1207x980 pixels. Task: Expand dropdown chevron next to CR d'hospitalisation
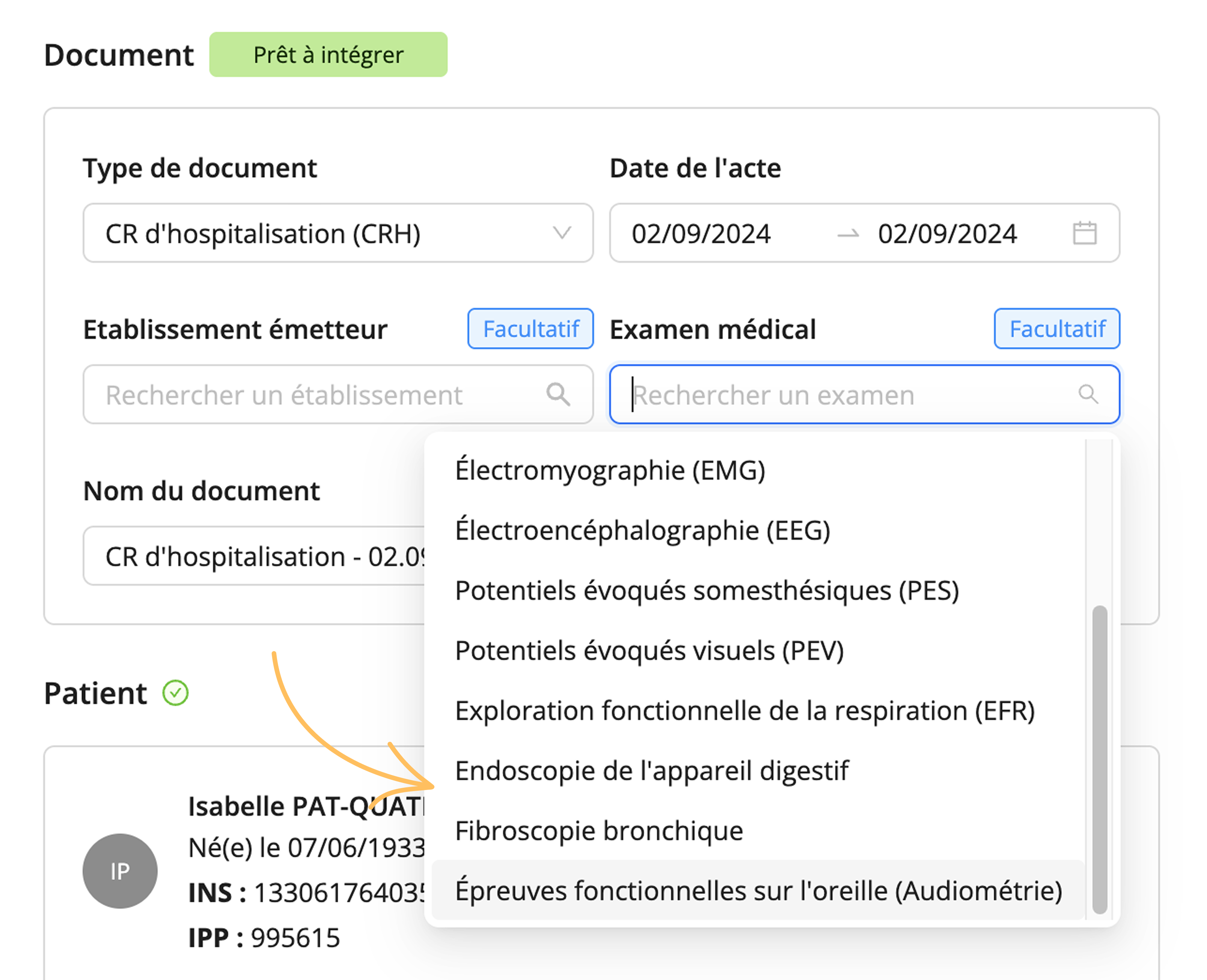(562, 232)
